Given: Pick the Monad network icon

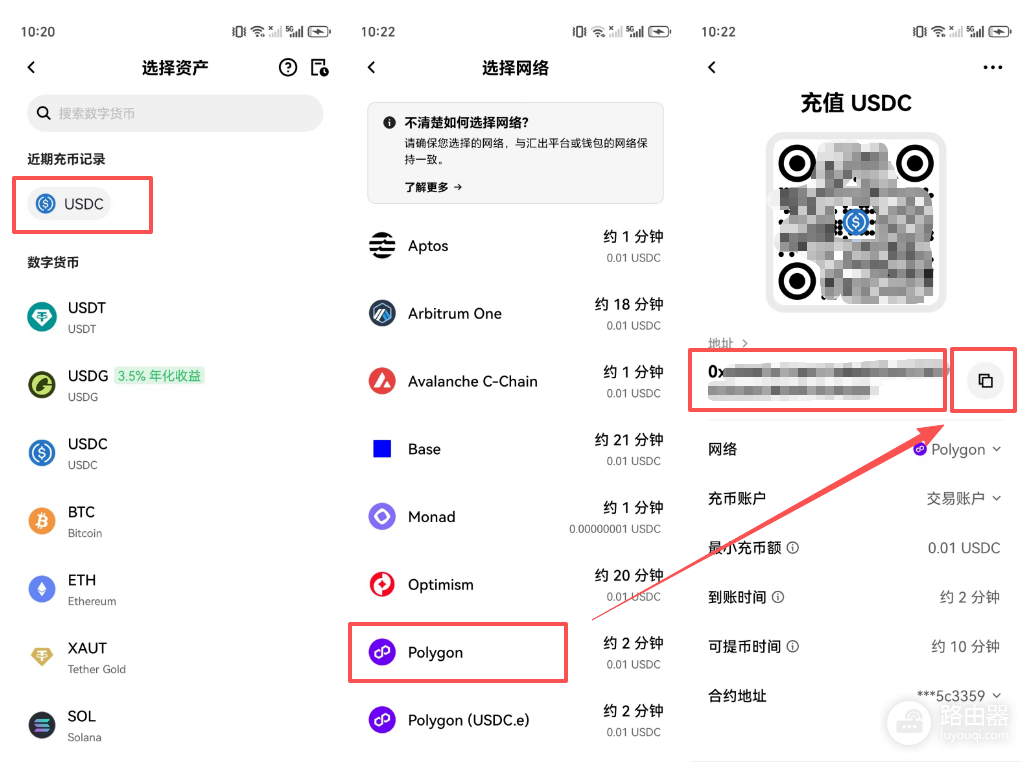Looking at the screenshot, I should point(382,517).
